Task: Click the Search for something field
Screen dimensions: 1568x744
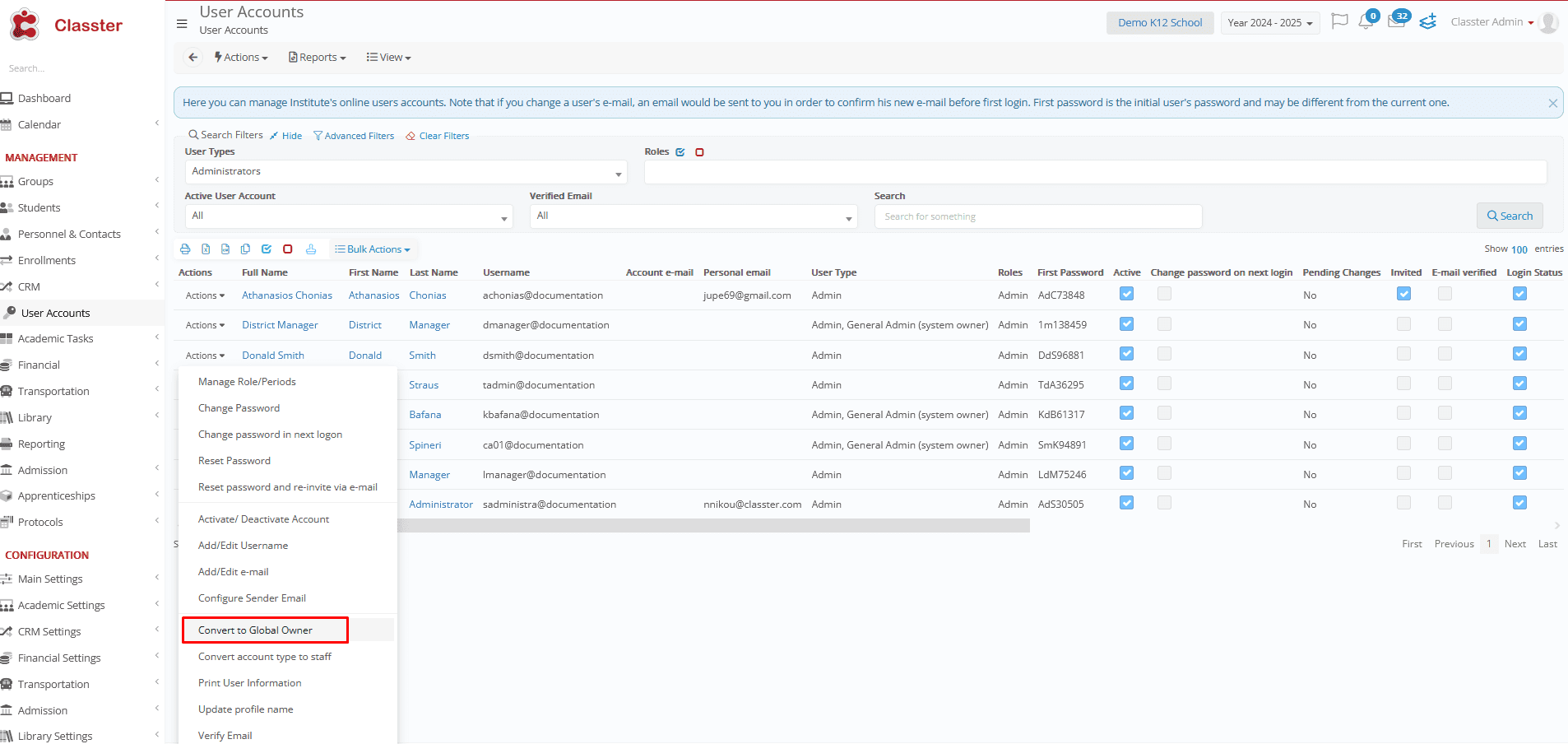Action: point(1038,216)
